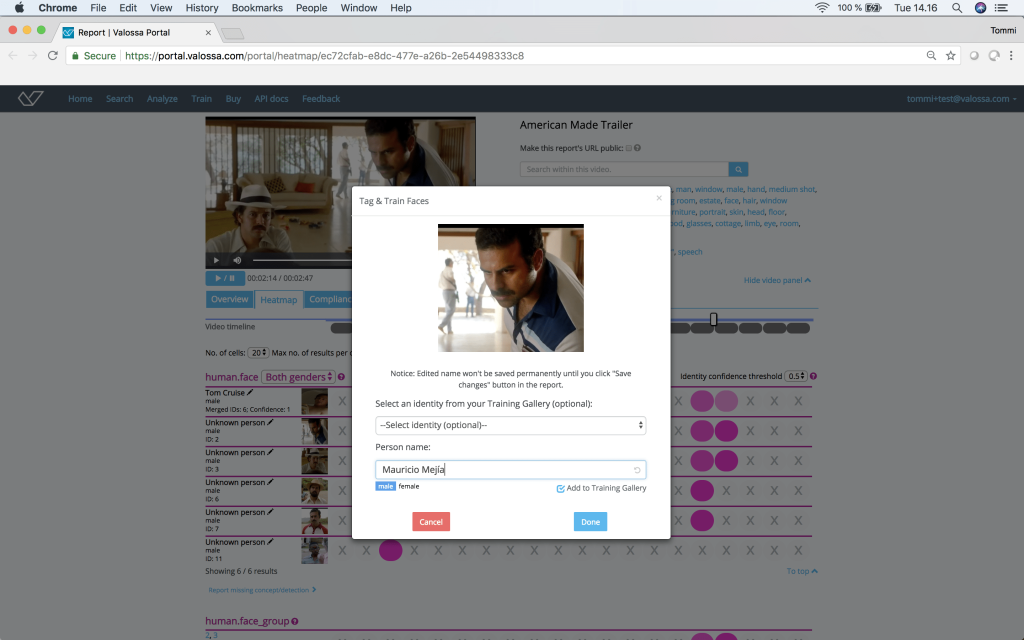Click the Cancel button

(431, 522)
